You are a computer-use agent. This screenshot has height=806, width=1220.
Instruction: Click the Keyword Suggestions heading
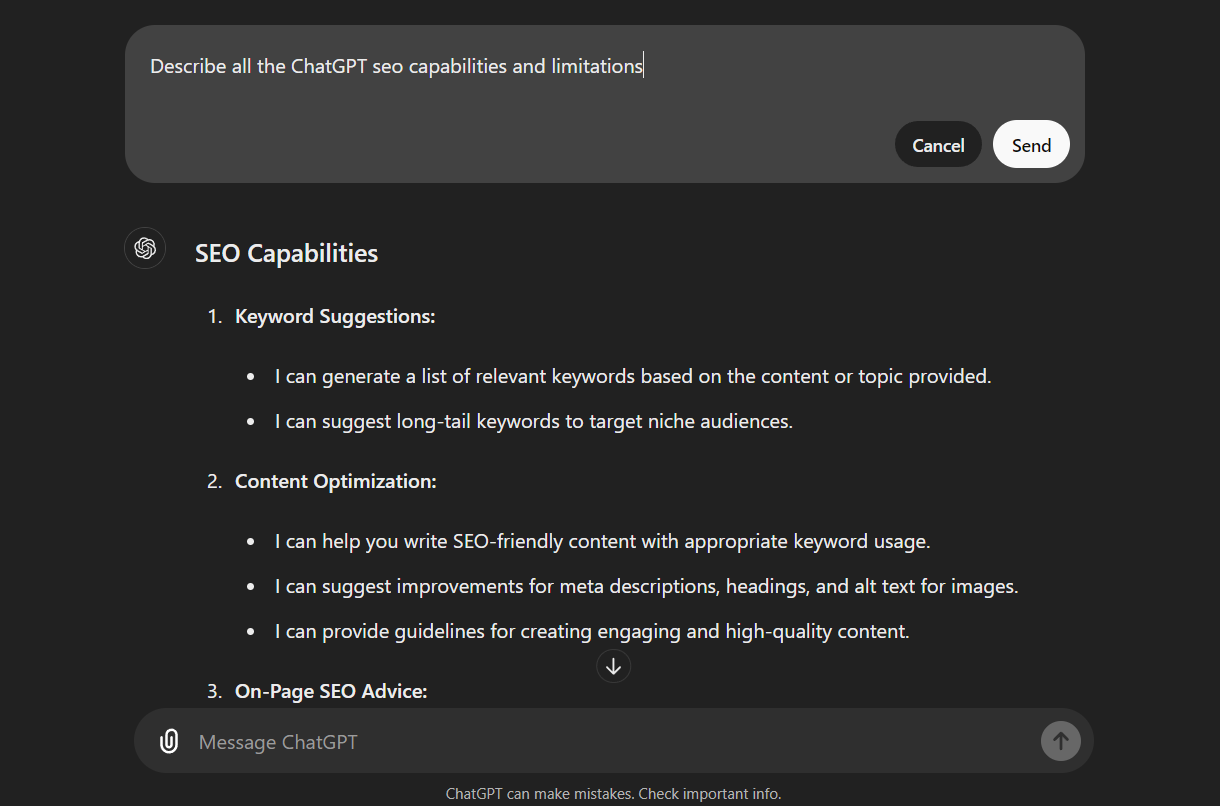click(x=335, y=316)
